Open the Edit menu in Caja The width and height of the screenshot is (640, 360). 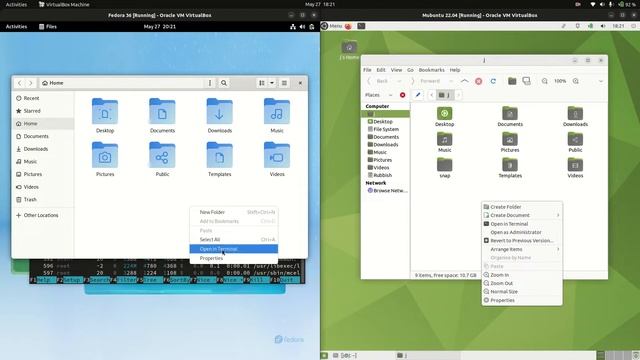(381, 70)
